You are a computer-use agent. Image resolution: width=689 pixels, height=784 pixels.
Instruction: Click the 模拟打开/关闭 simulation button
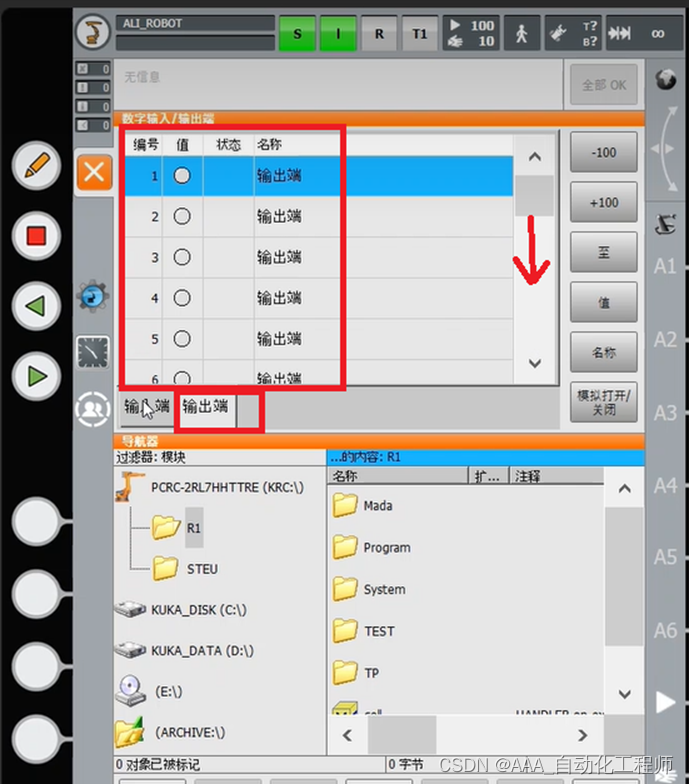(604, 402)
